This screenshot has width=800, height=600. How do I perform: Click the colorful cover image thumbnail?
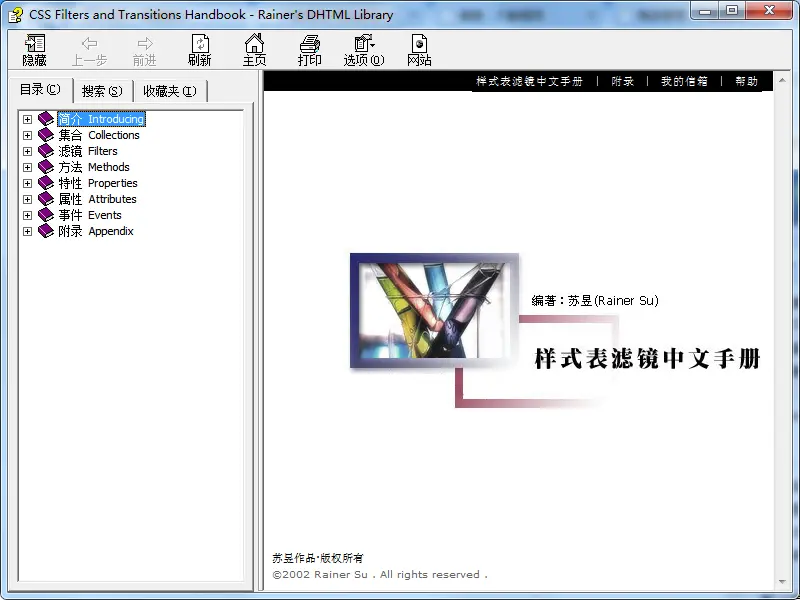(x=434, y=311)
